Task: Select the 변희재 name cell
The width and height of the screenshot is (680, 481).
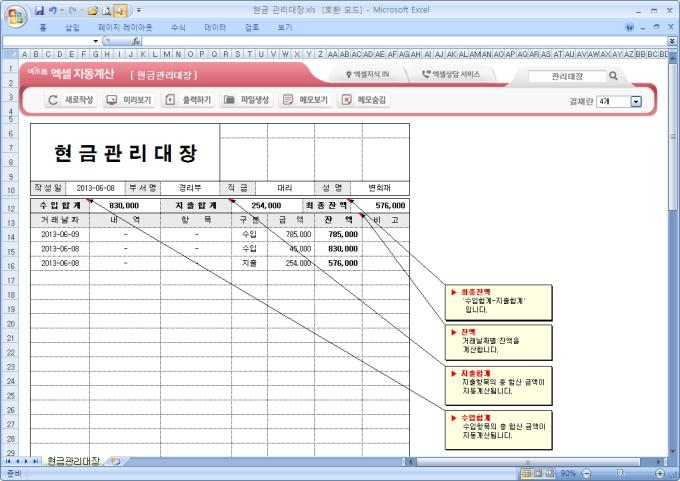Action: pos(379,188)
